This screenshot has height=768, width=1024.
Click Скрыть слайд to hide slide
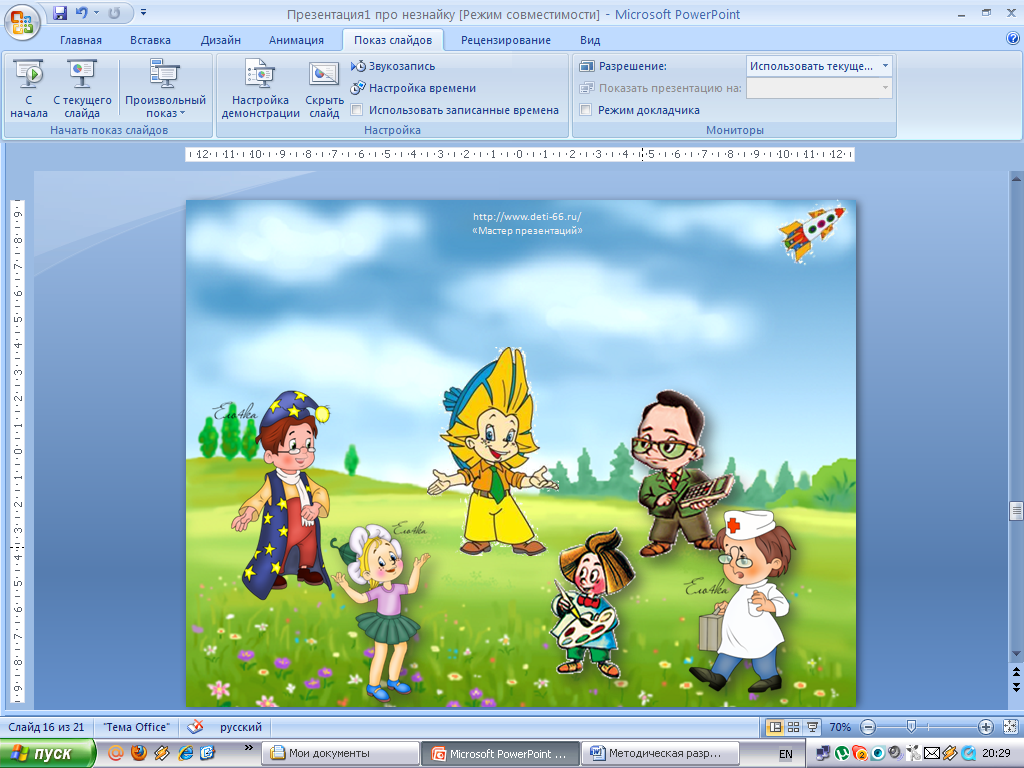point(324,89)
